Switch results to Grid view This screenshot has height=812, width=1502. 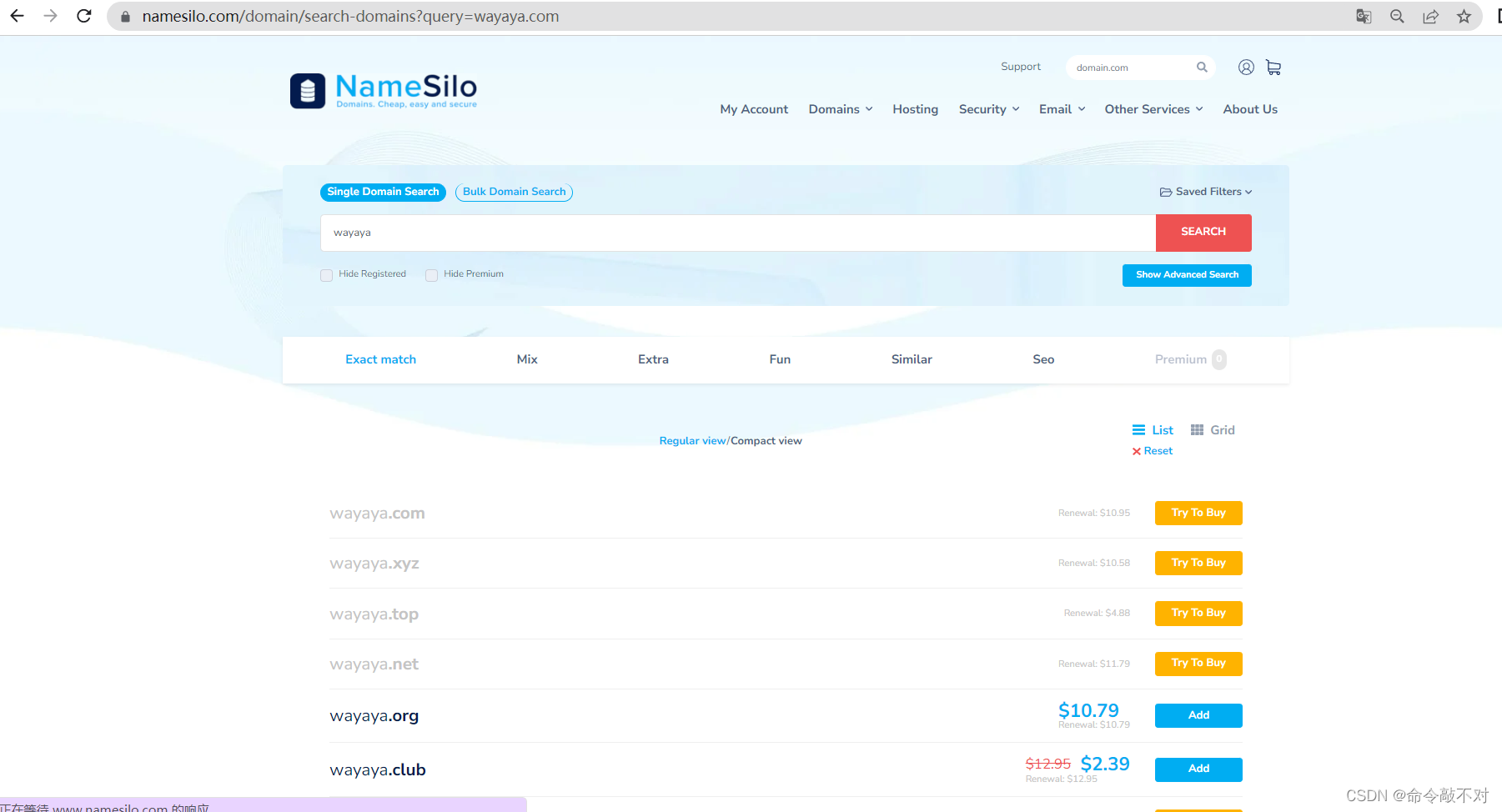pos(1213,430)
